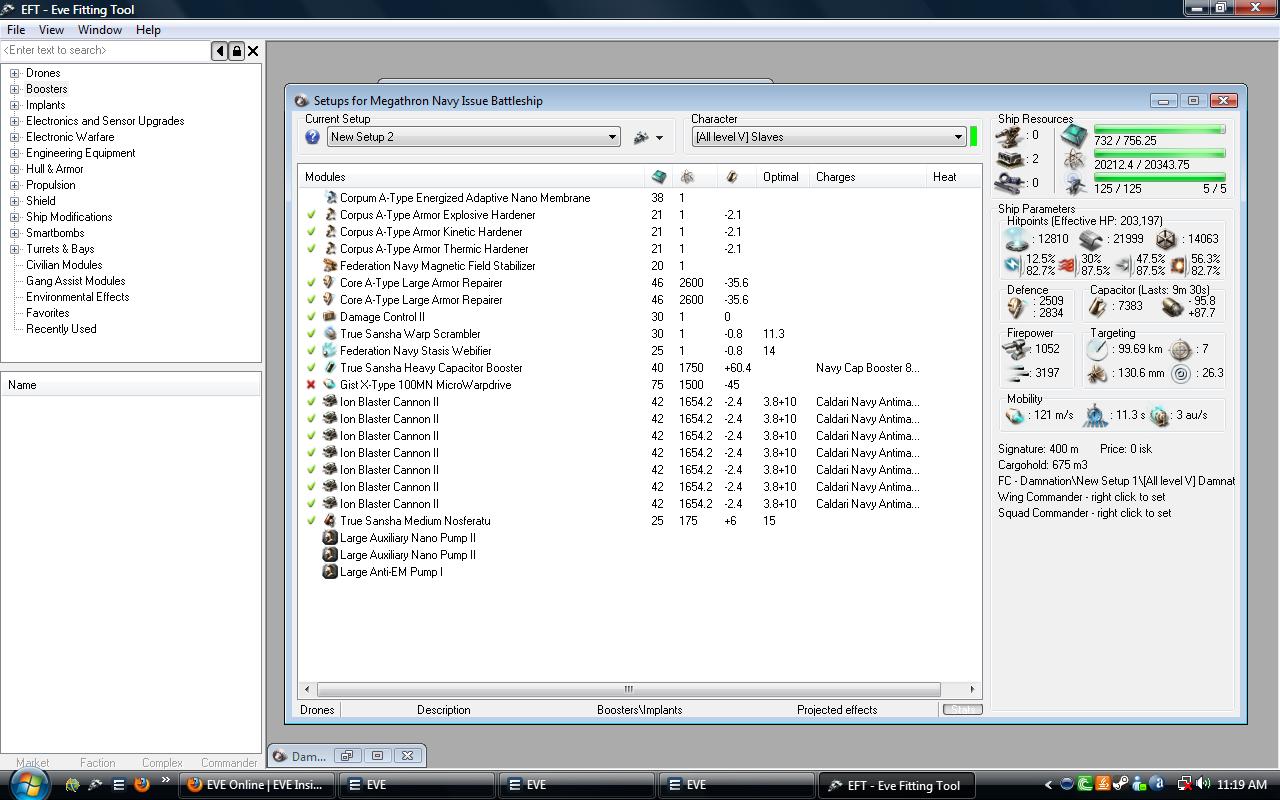The image size is (1280, 800).
Task: Open the Window menu
Action: (100, 30)
